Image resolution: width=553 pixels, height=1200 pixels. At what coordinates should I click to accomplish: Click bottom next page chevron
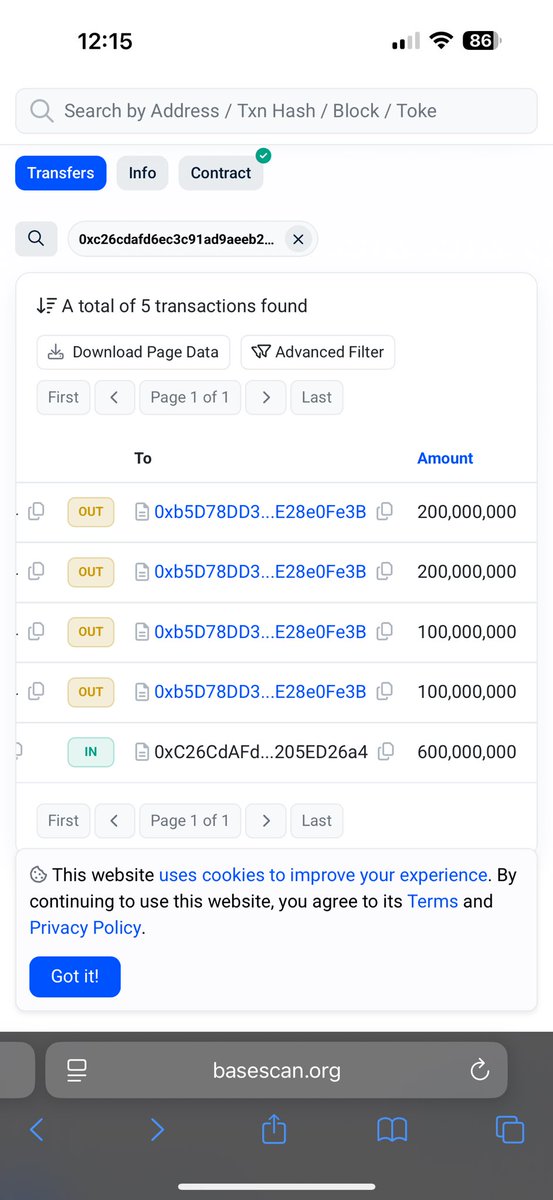click(x=266, y=820)
